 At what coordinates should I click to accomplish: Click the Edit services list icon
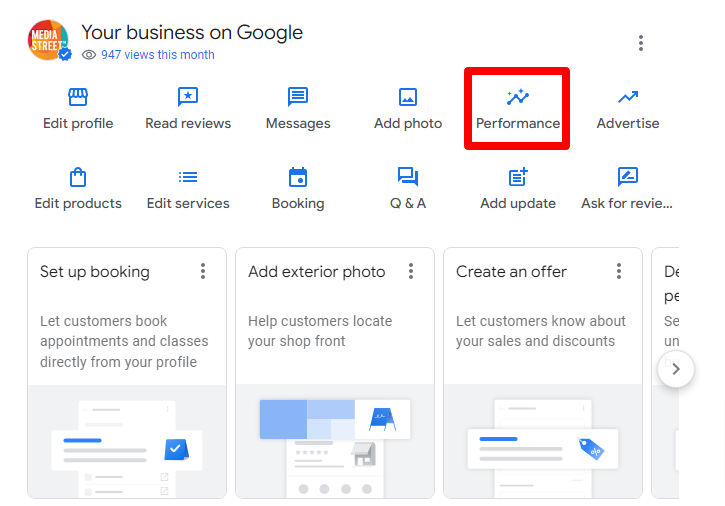click(188, 177)
